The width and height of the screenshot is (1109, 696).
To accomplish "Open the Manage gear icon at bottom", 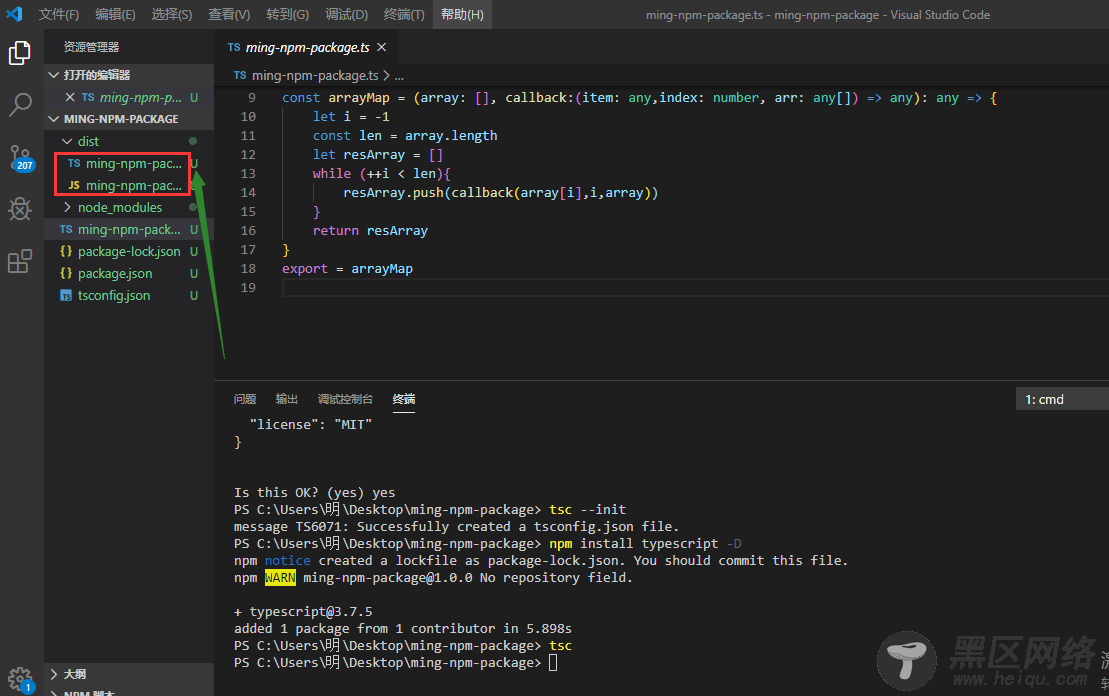I will point(20,680).
